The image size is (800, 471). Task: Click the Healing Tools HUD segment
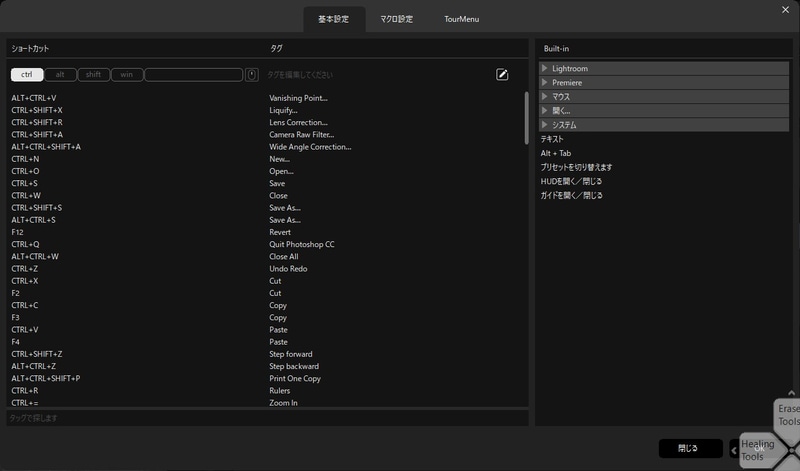click(x=761, y=451)
